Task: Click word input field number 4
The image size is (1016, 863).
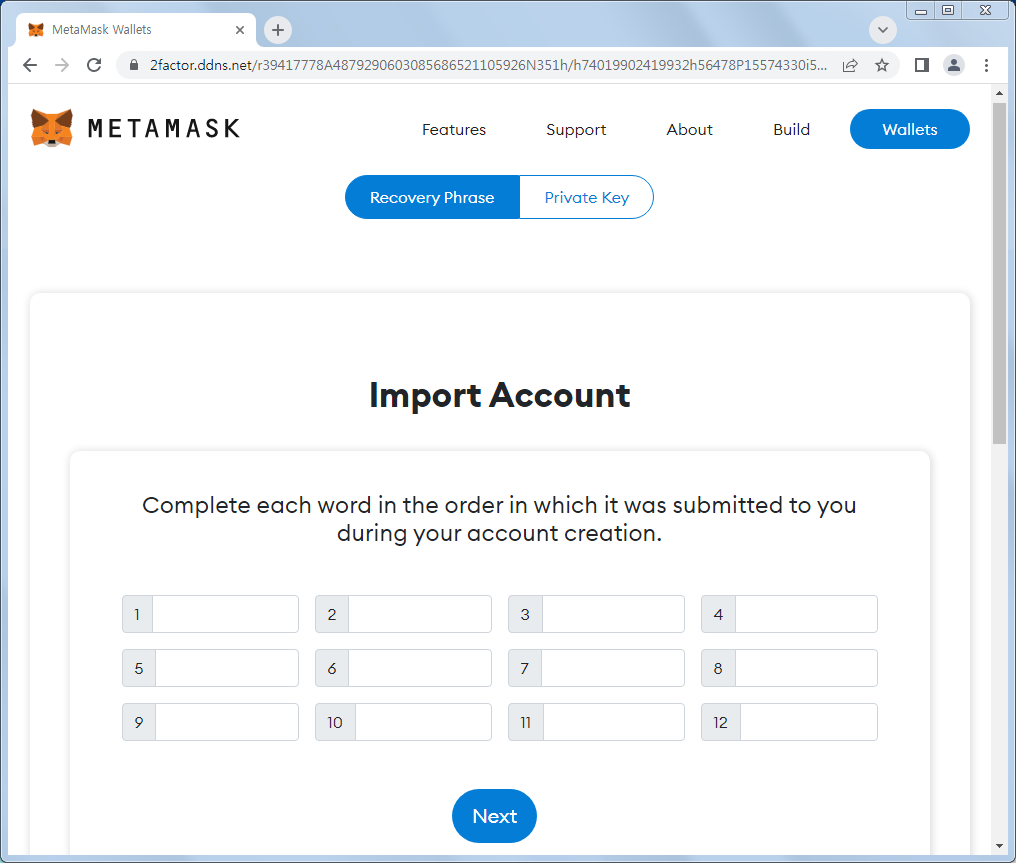Action: click(806, 614)
